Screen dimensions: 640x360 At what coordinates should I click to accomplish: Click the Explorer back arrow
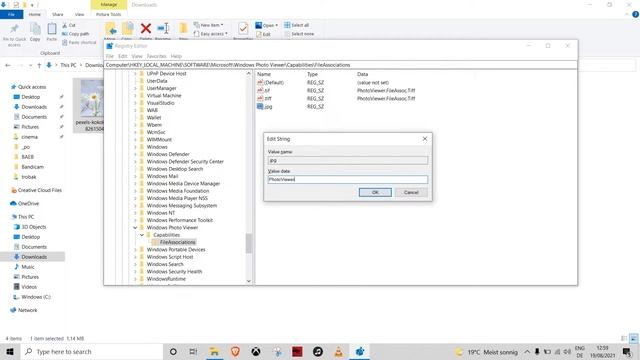coord(8,65)
